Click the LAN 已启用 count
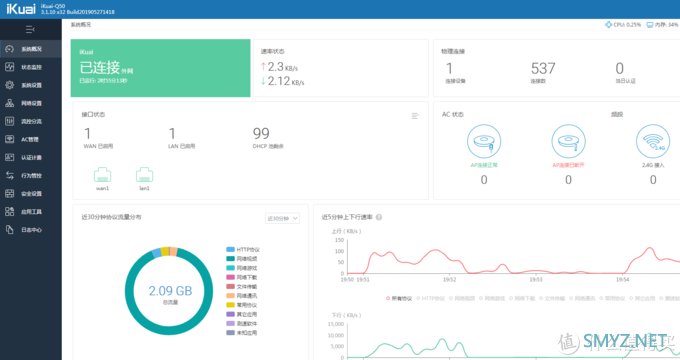This screenshot has width=680, height=360. tap(172, 133)
